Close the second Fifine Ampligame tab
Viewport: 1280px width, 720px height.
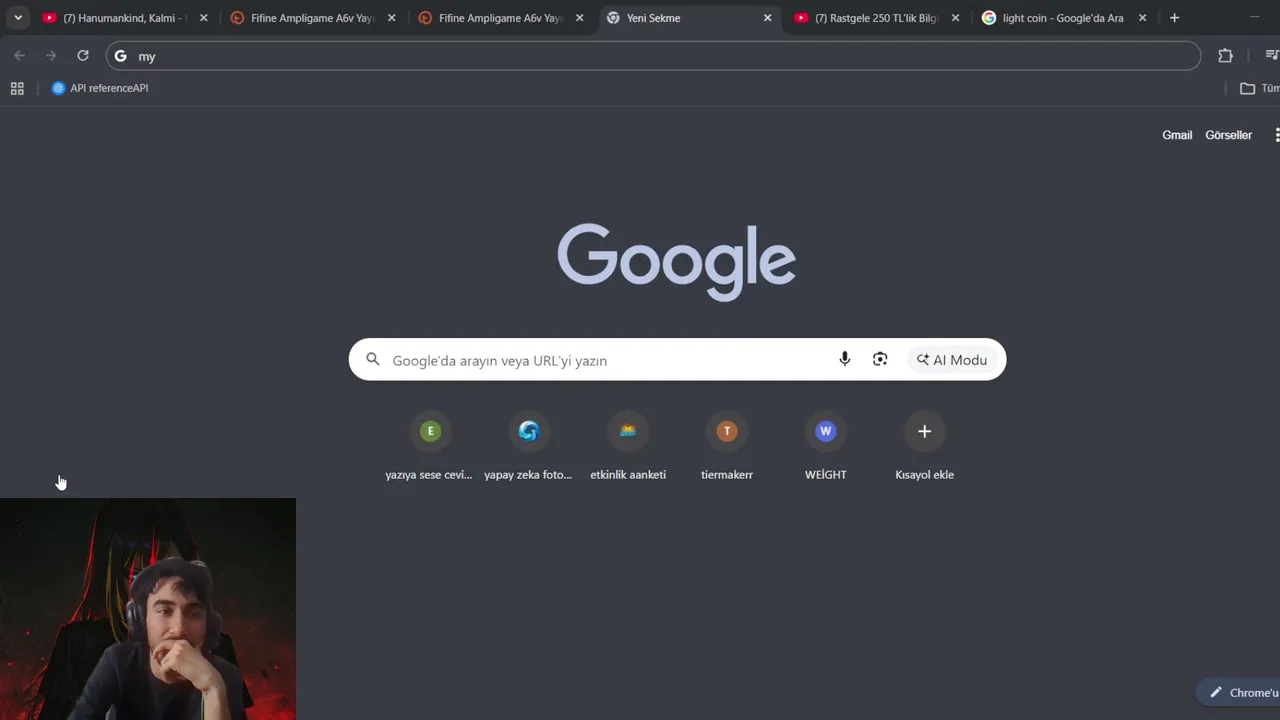(579, 18)
